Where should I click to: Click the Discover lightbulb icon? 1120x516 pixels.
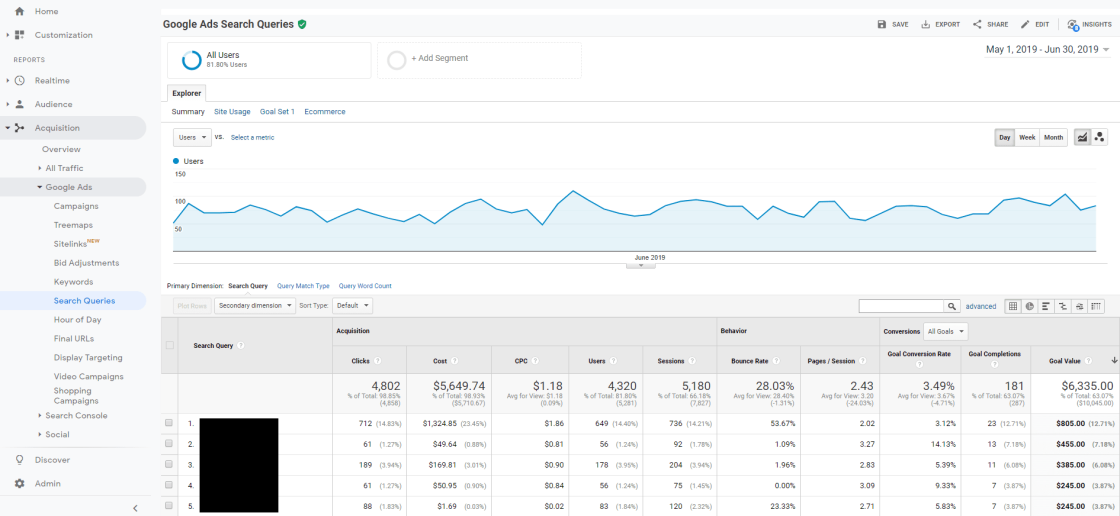[19, 460]
